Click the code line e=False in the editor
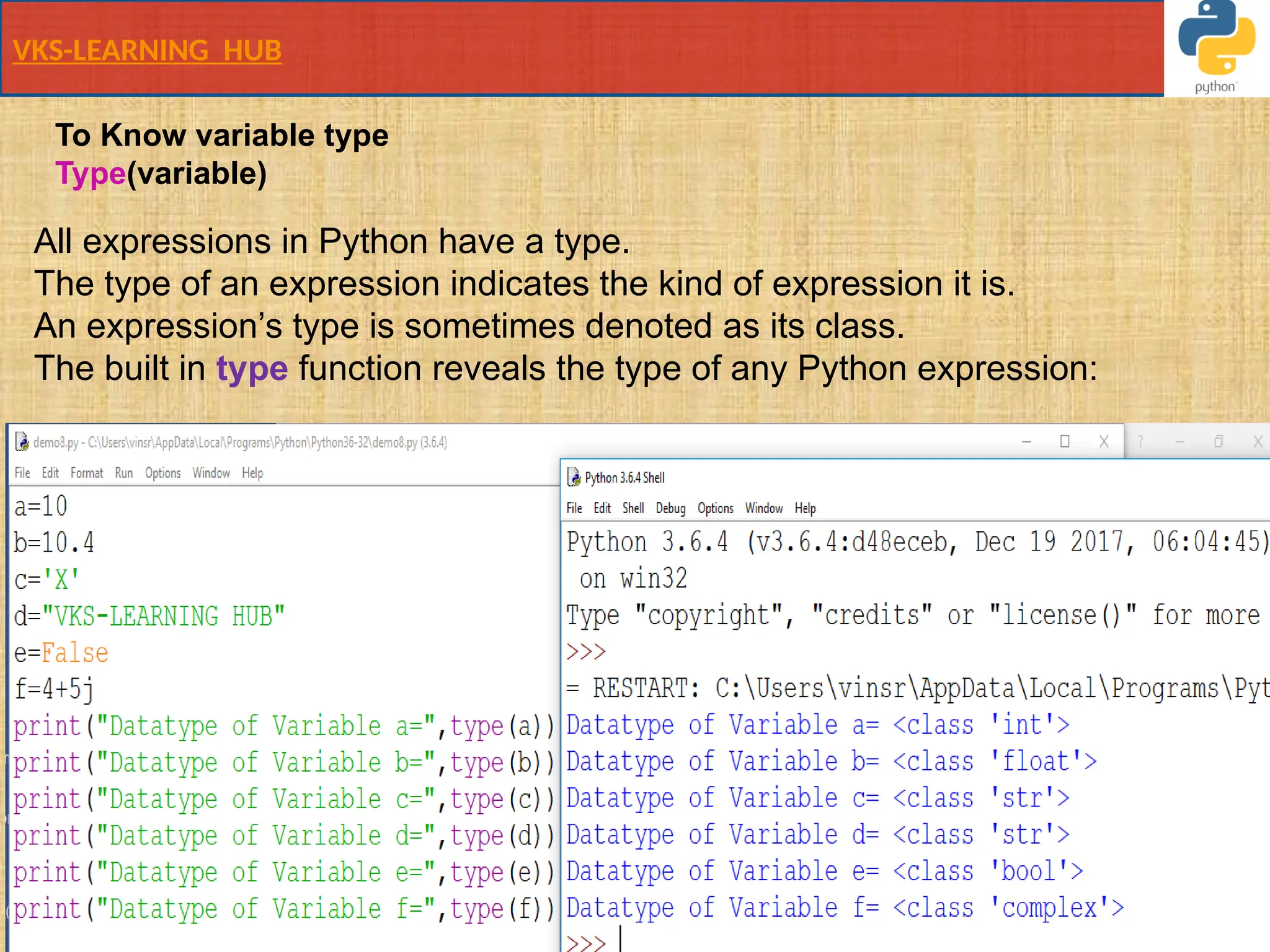 point(61,653)
